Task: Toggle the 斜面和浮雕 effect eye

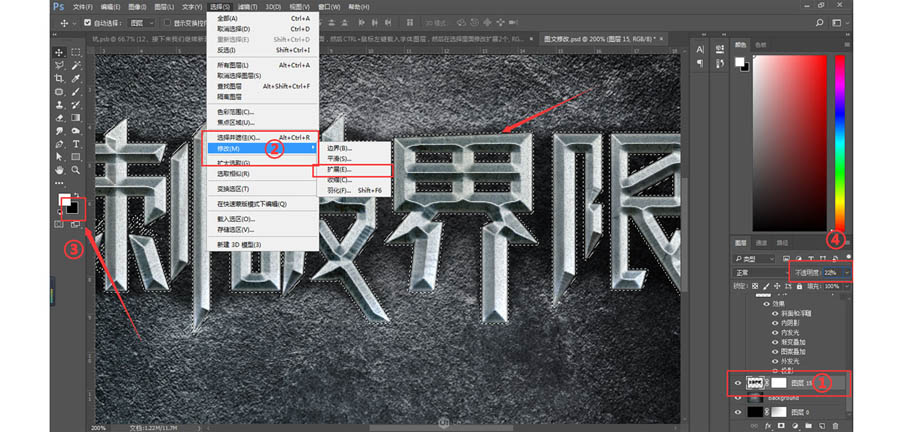Action: pos(776,314)
